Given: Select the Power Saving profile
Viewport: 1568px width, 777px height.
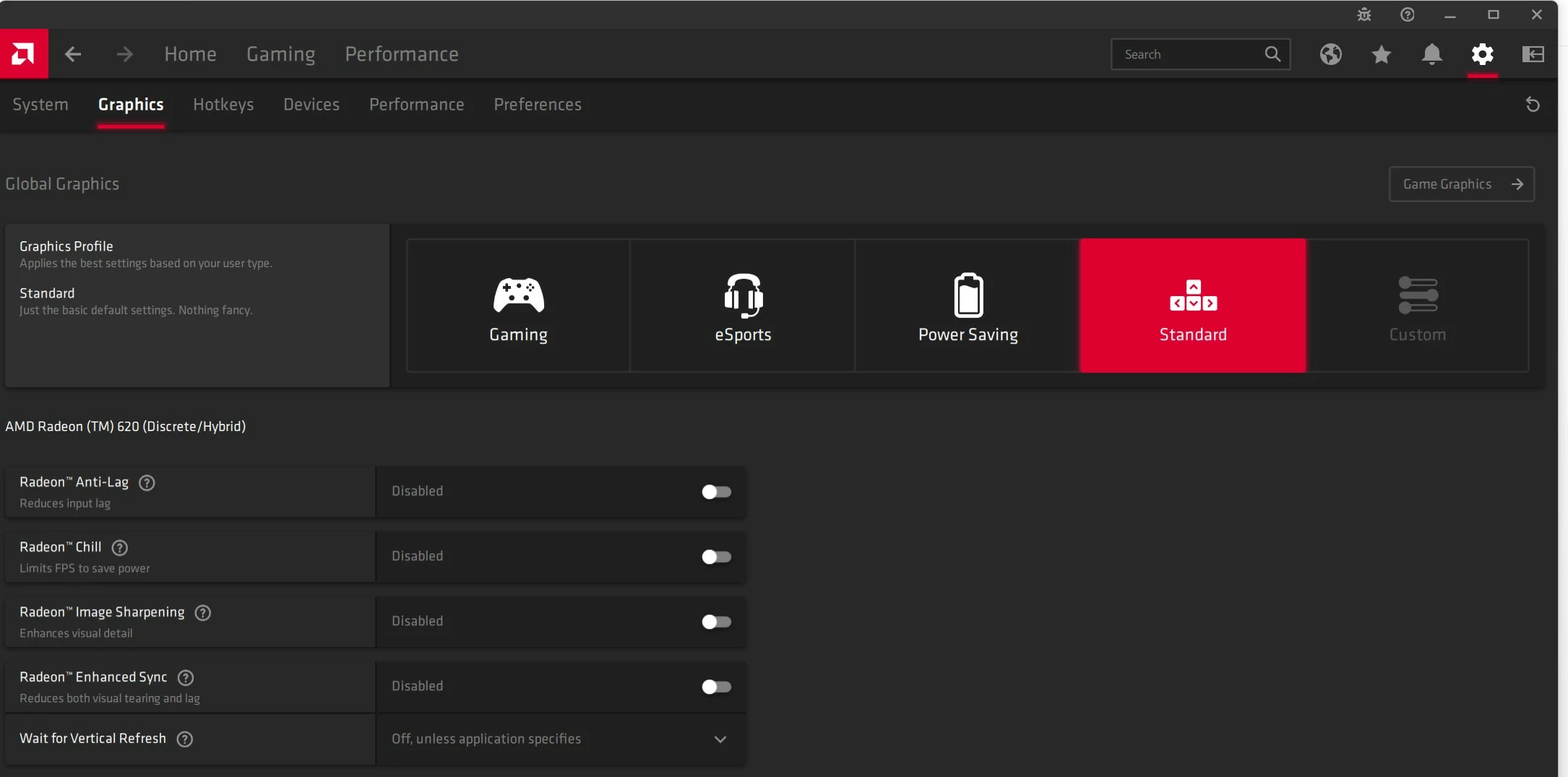Looking at the screenshot, I should pyautogui.click(x=968, y=305).
